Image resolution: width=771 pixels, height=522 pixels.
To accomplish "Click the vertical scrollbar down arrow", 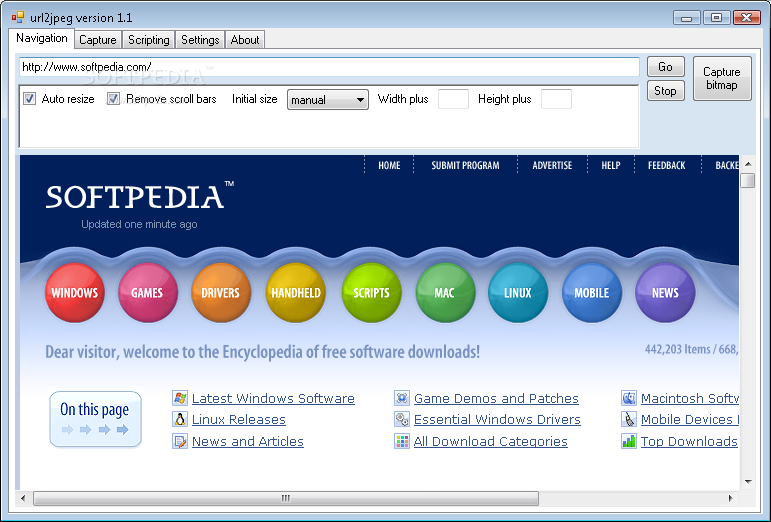I will (x=748, y=482).
